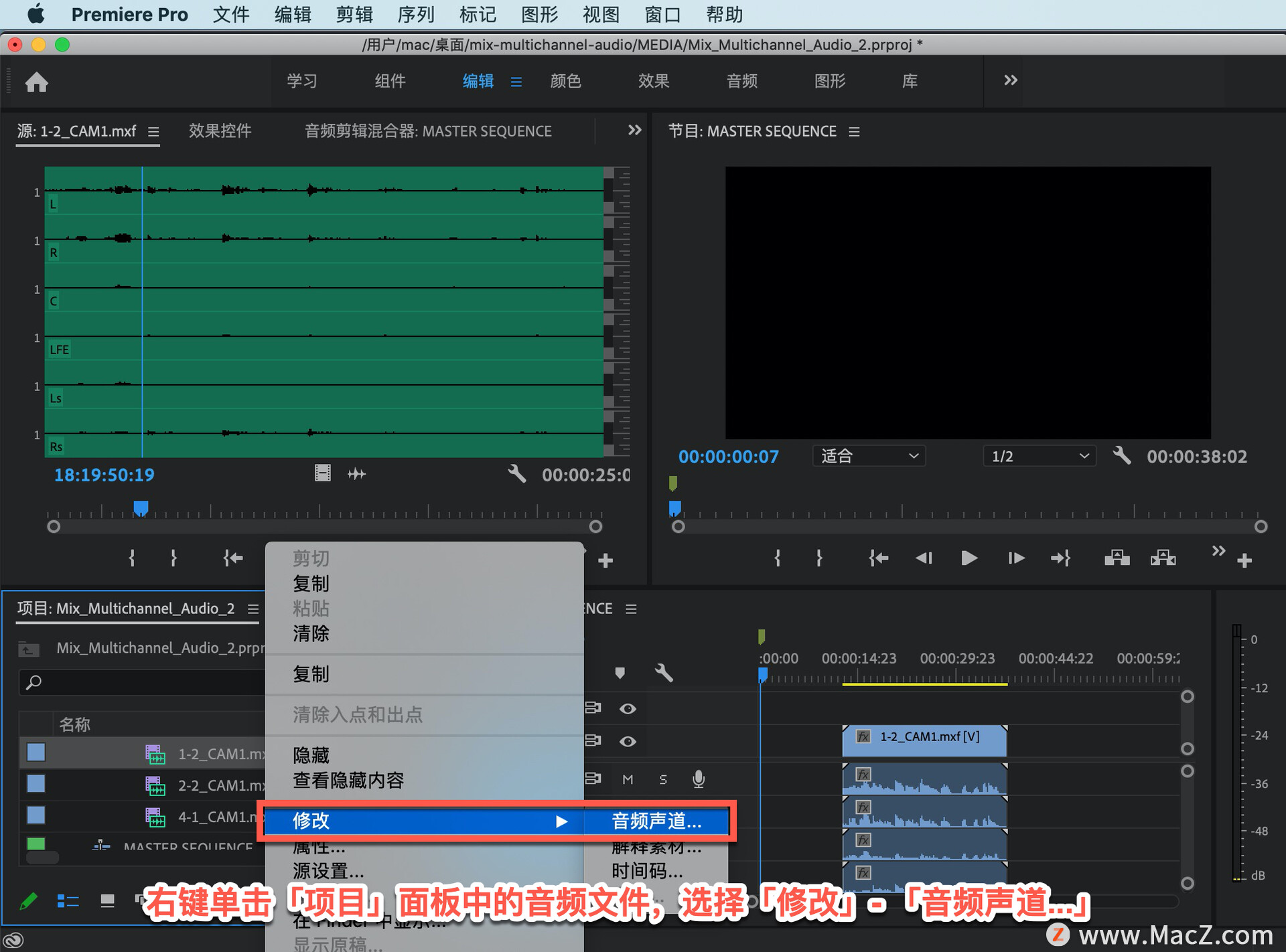Viewport: 1286px width, 952px height.
Task: Open source panel hamburger menu
Action: [x=153, y=132]
